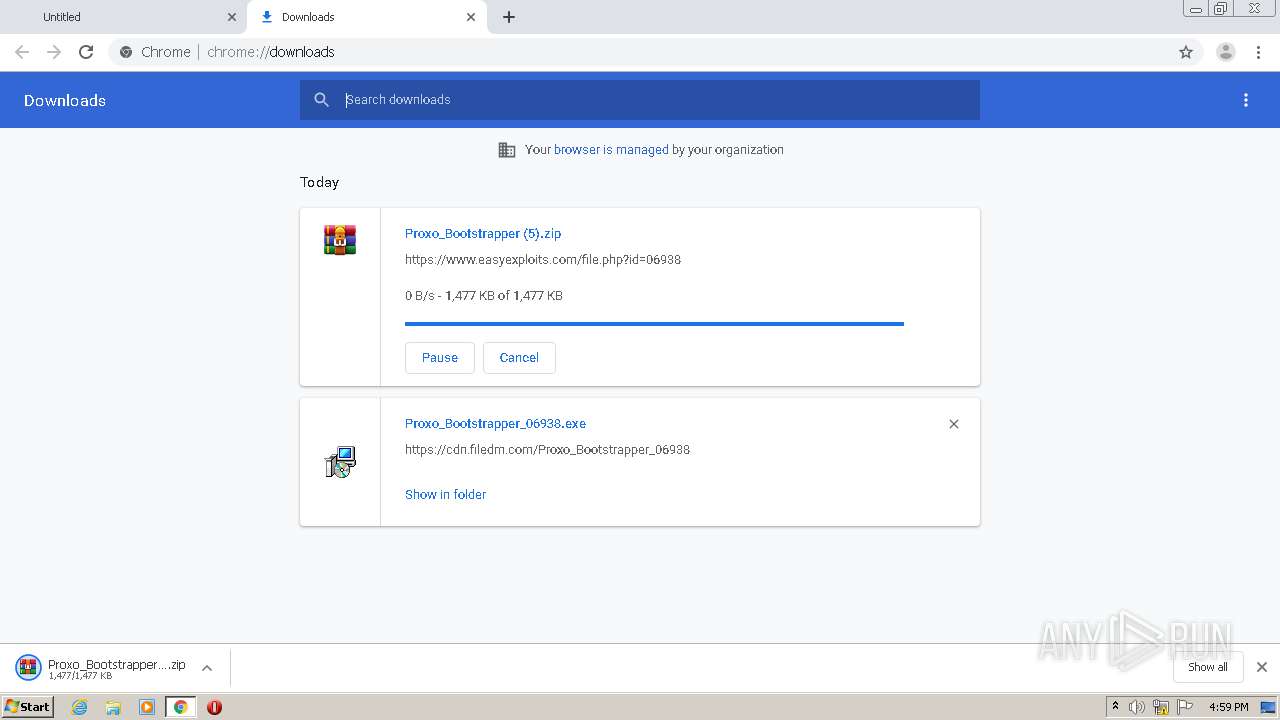
Task: Open the Proxo_Bootstrapper (5).zip file link
Action: (x=483, y=233)
